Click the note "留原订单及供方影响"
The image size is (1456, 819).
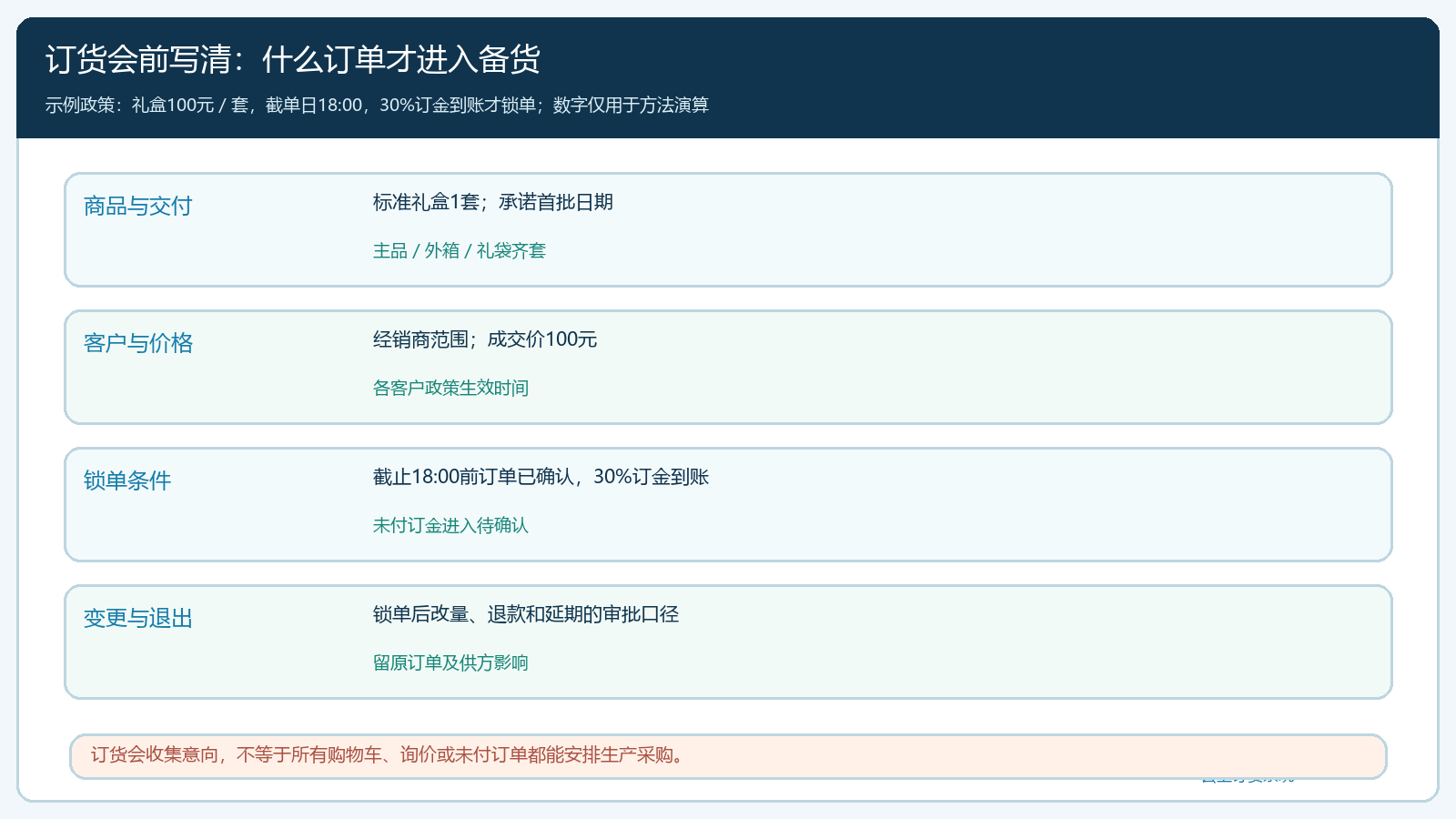(450, 662)
